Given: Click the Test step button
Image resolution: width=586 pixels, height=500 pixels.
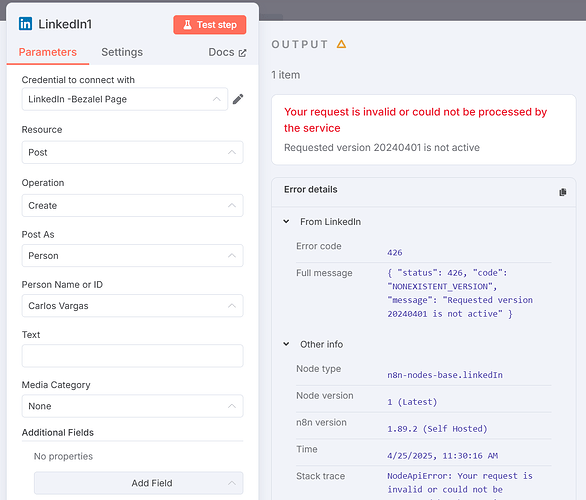Looking at the screenshot, I should (210, 25).
